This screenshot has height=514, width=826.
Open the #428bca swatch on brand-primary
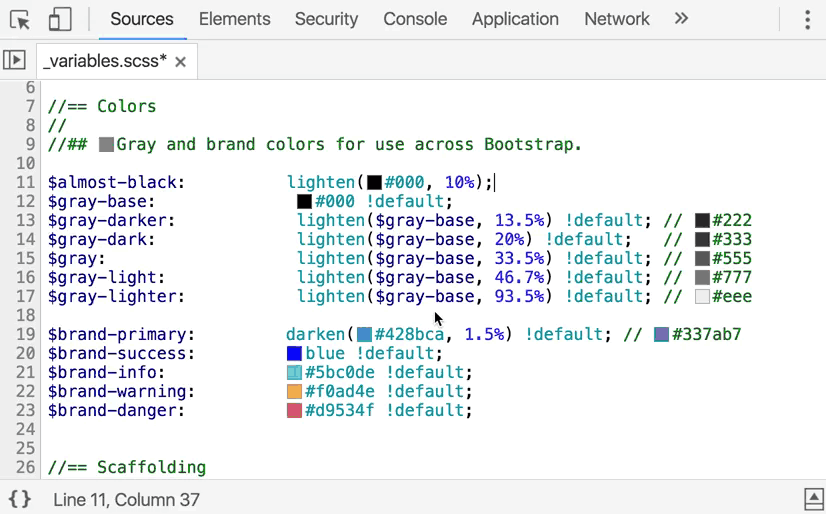point(364,334)
